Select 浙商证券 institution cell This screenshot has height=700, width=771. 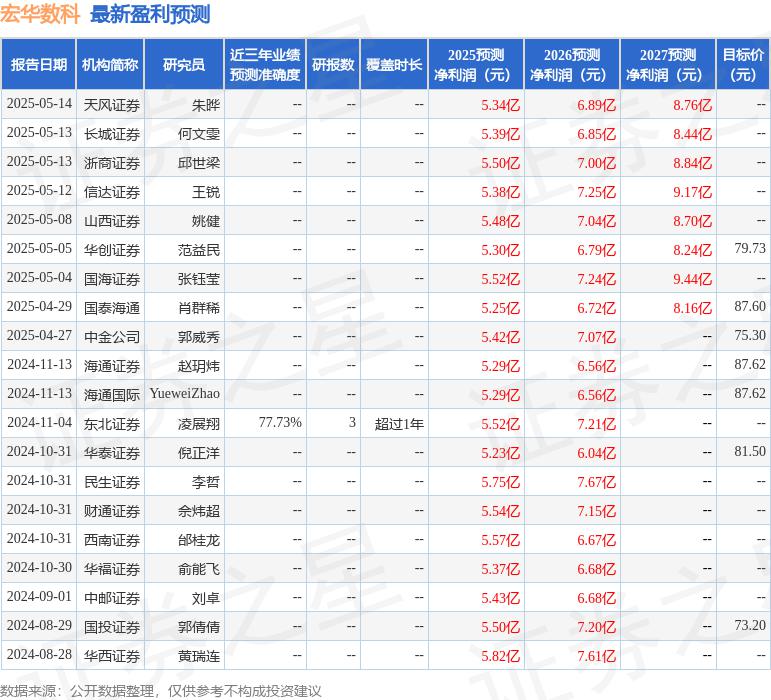(x=112, y=163)
